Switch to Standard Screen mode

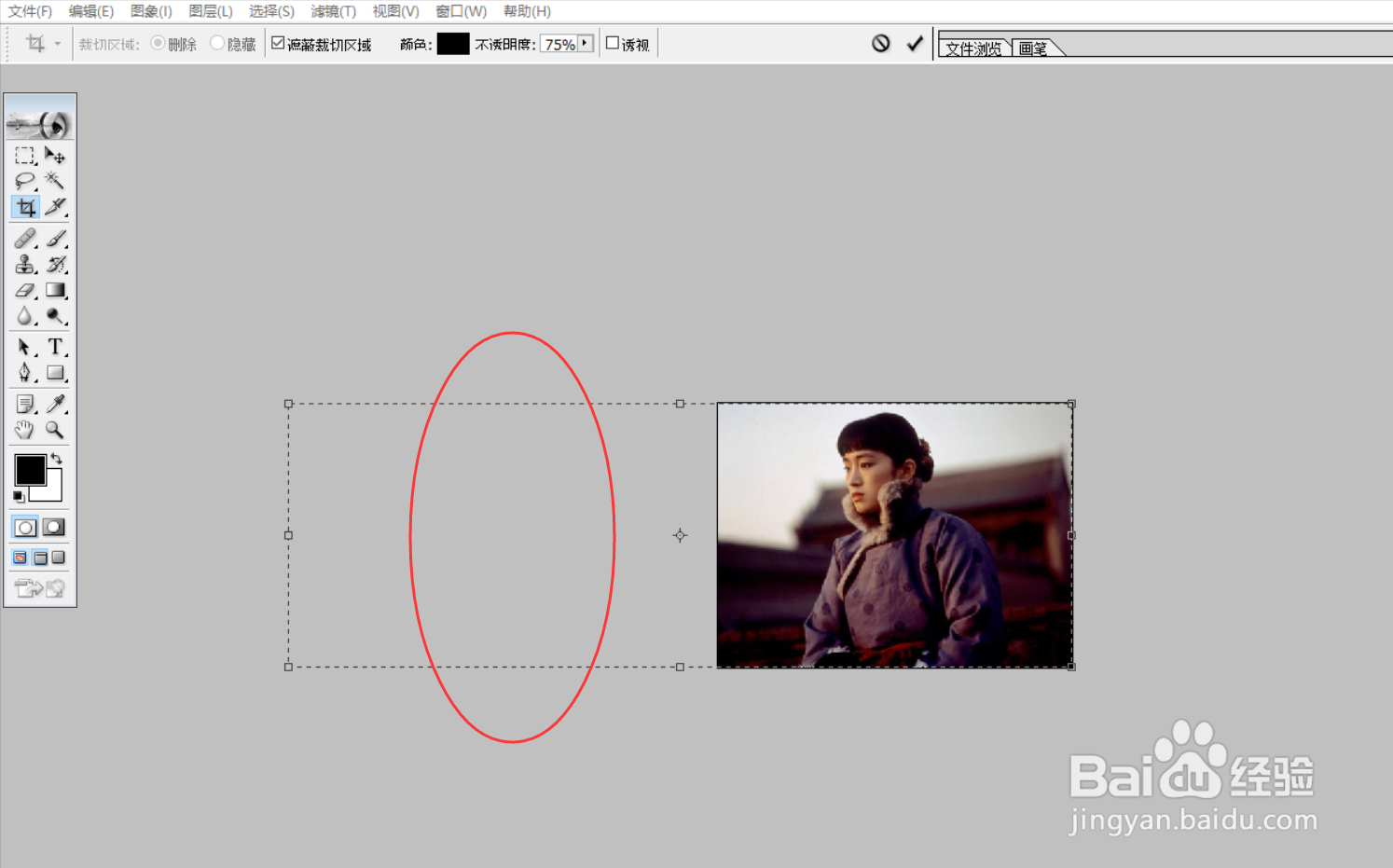click(21, 558)
